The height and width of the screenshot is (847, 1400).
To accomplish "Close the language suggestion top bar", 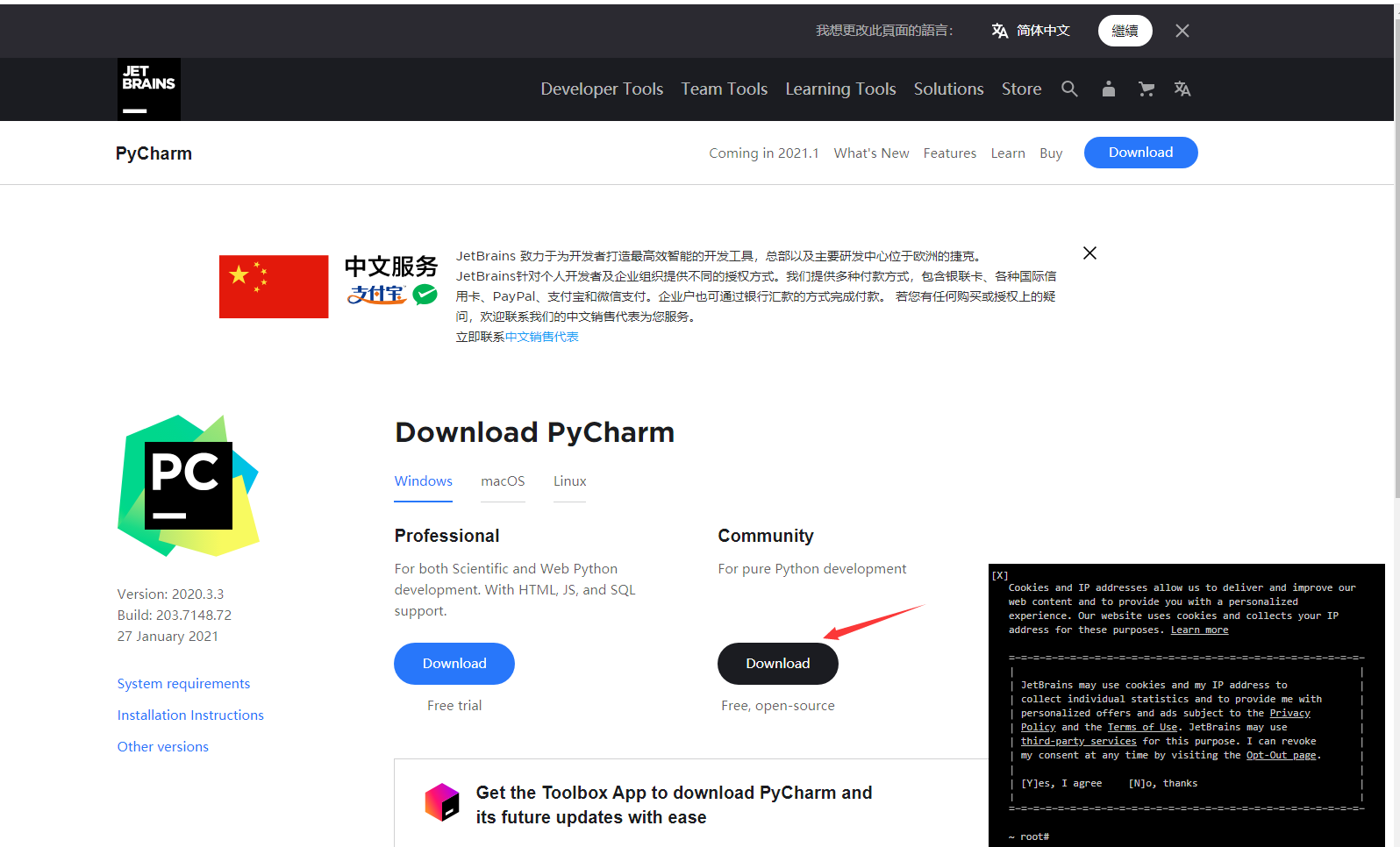I will click(1182, 31).
